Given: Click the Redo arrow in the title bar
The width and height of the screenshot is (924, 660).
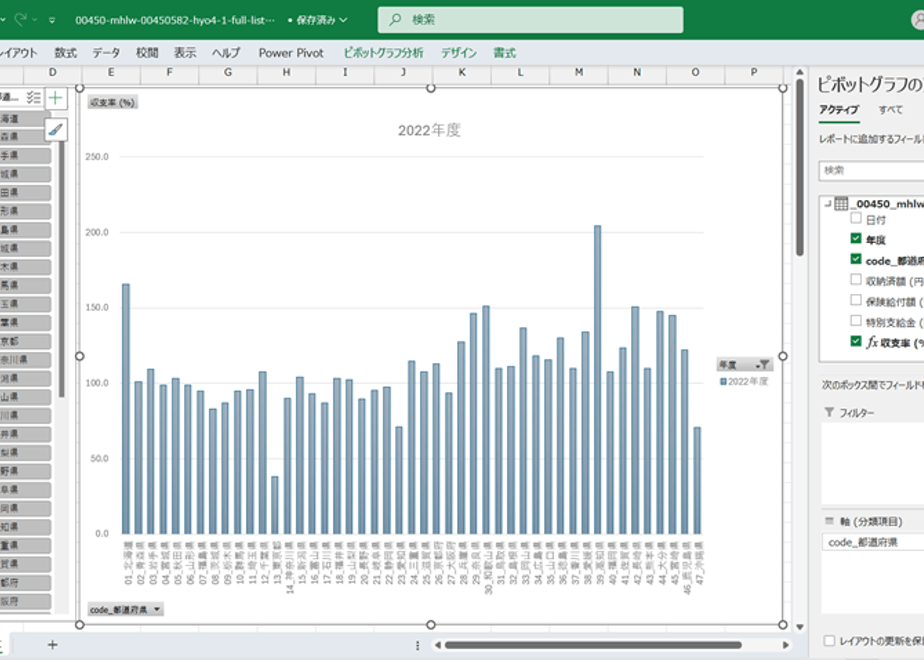Looking at the screenshot, I should point(21,19).
